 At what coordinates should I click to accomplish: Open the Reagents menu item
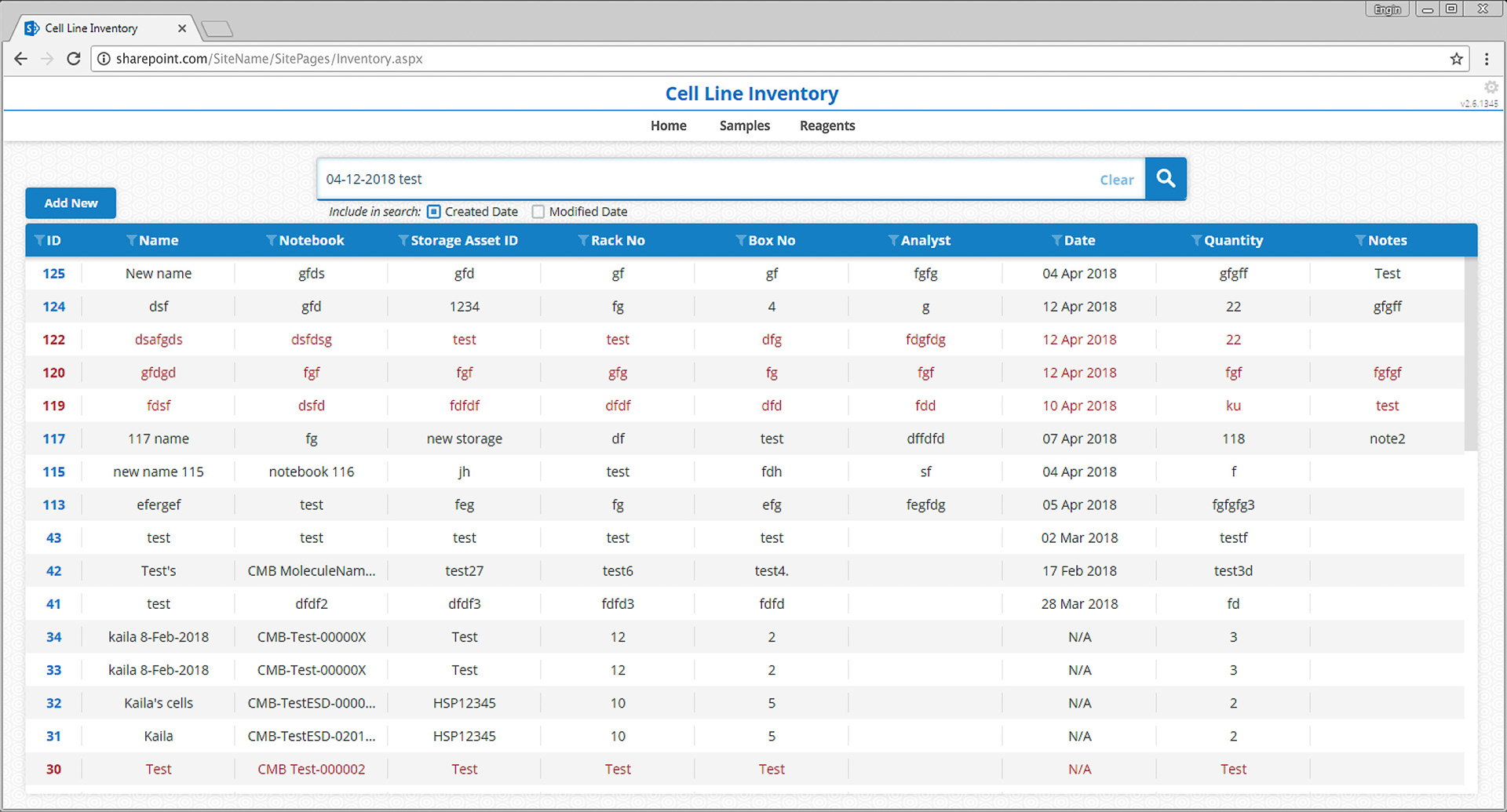click(x=827, y=126)
